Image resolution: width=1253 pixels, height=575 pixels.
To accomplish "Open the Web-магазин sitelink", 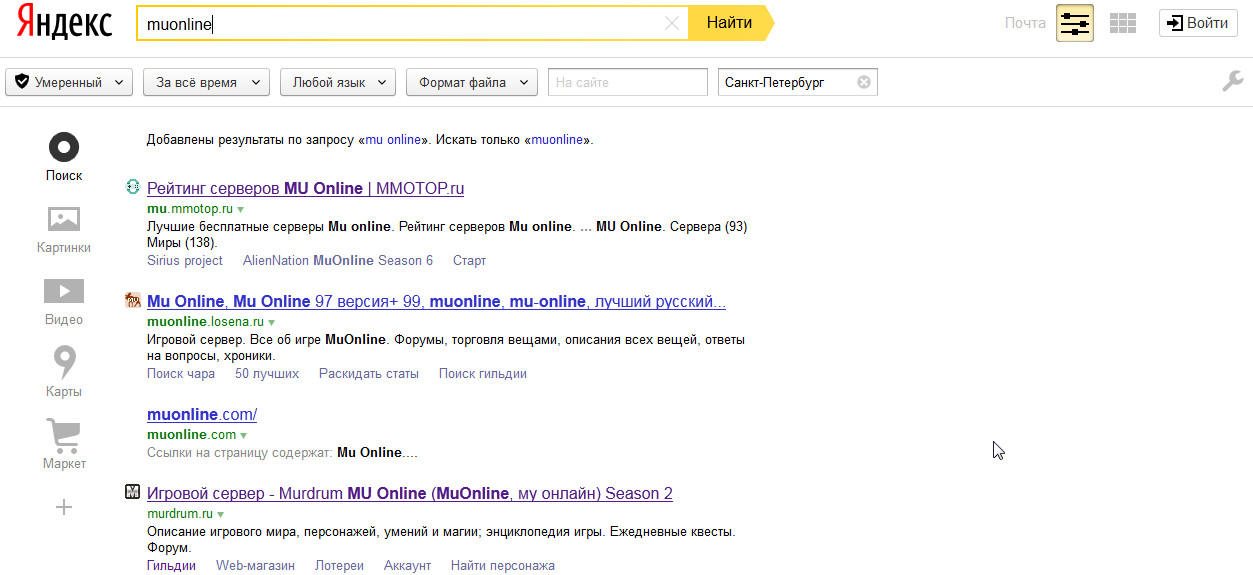I will coord(255,565).
